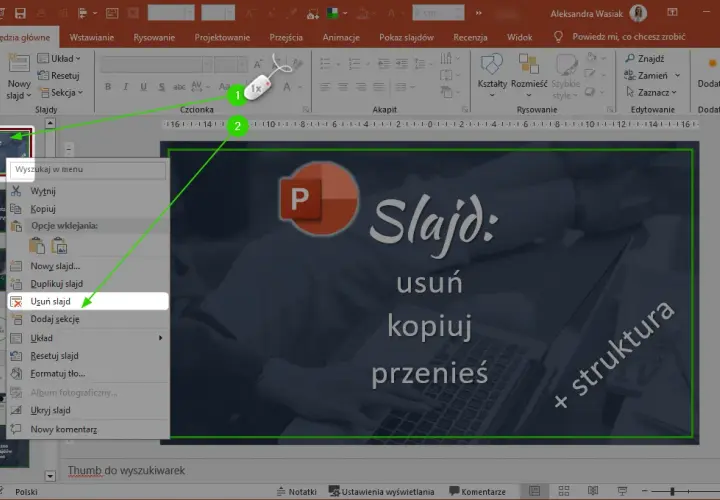Viewport: 720px width, 500px height.
Task: Click the notes text Thumb do wyszukiwarek
Action: click(x=126, y=471)
